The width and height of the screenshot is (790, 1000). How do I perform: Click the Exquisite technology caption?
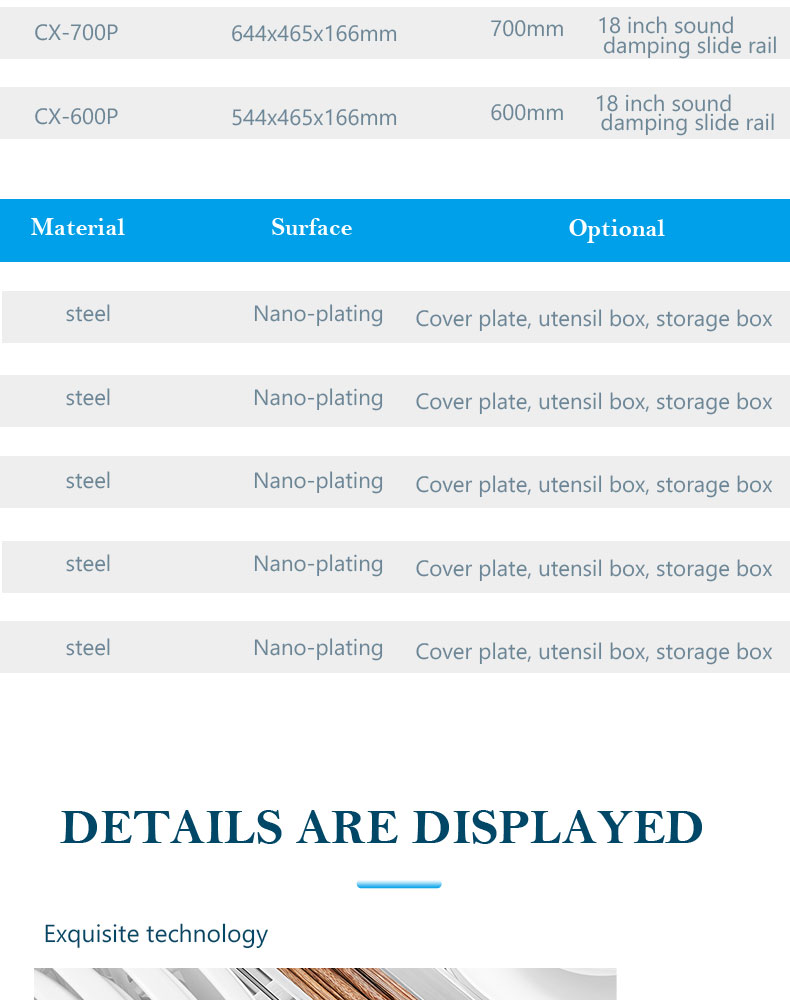tap(156, 935)
